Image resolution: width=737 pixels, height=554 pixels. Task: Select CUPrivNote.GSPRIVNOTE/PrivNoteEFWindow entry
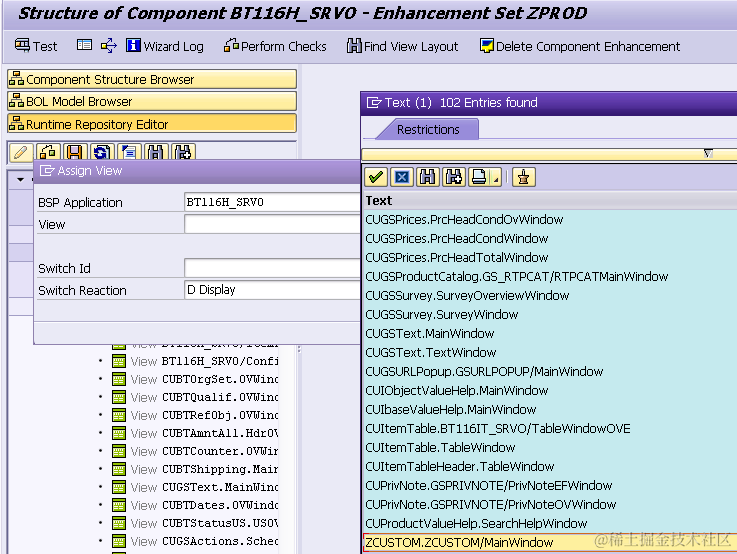pos(488,485)
